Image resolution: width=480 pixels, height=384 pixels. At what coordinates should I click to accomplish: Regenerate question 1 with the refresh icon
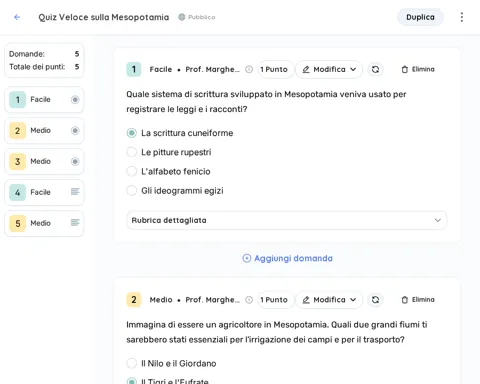click(x=375, y=69)
